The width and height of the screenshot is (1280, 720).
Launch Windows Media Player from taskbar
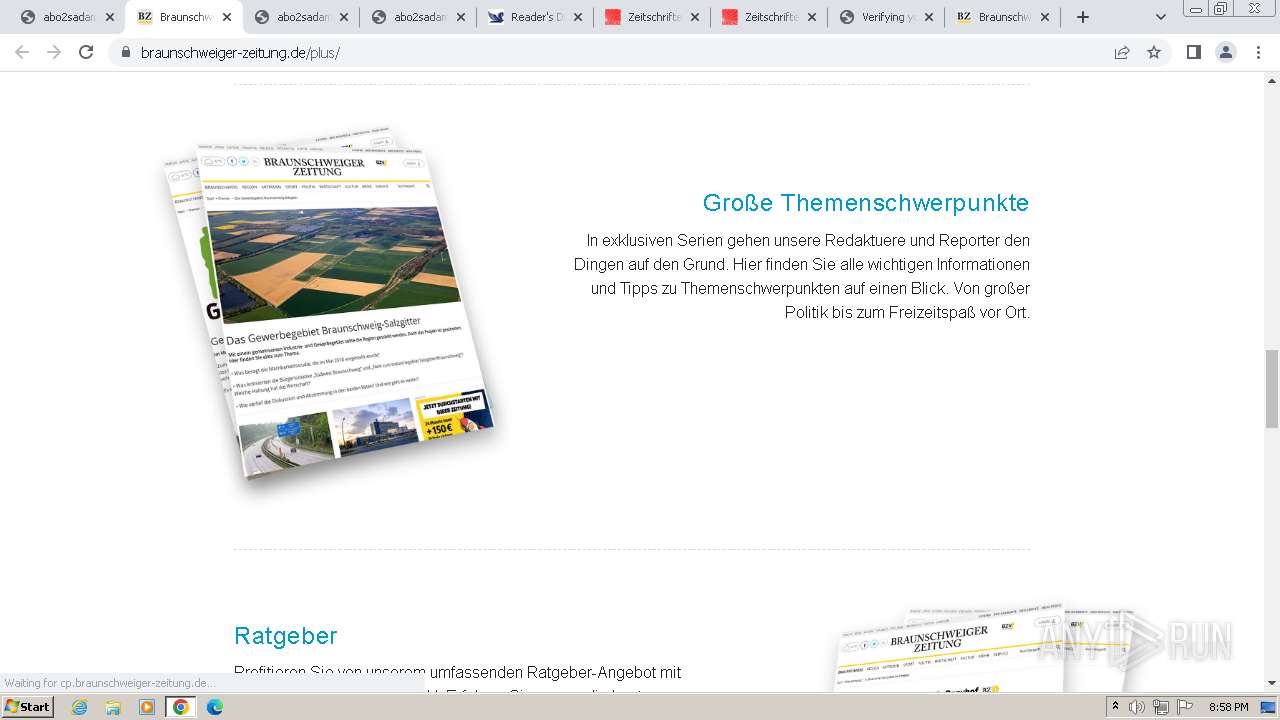pos(147,707)
